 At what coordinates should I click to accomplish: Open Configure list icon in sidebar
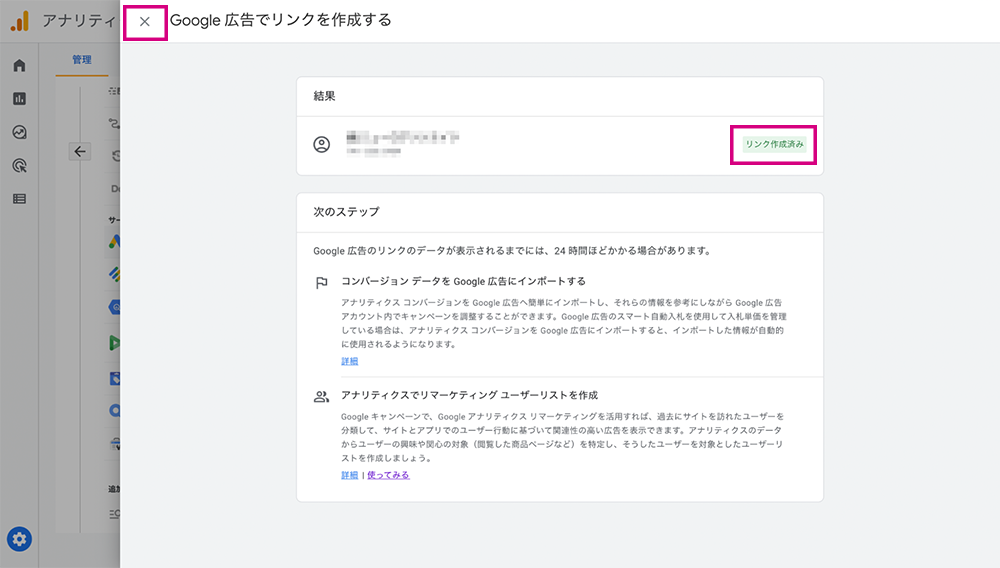click(x=19, y=199)
